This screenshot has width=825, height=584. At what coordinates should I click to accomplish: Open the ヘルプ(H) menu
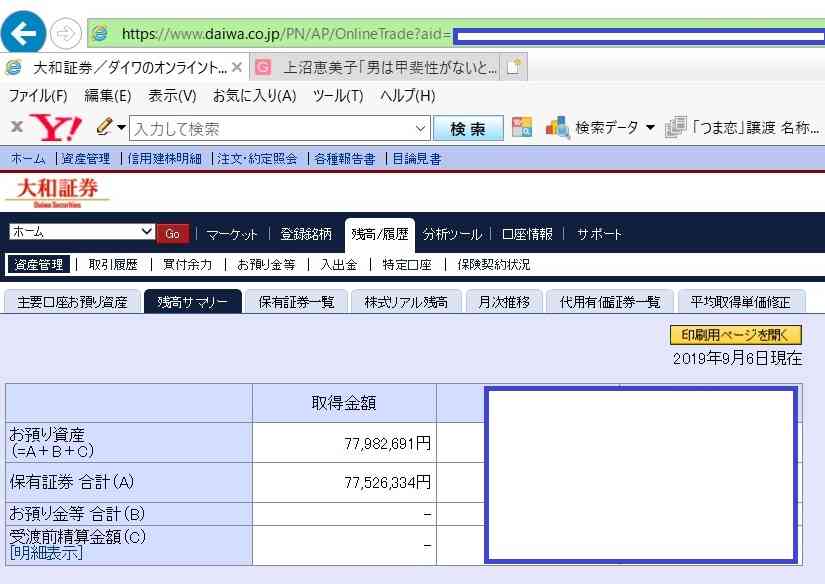pos(408,96)
